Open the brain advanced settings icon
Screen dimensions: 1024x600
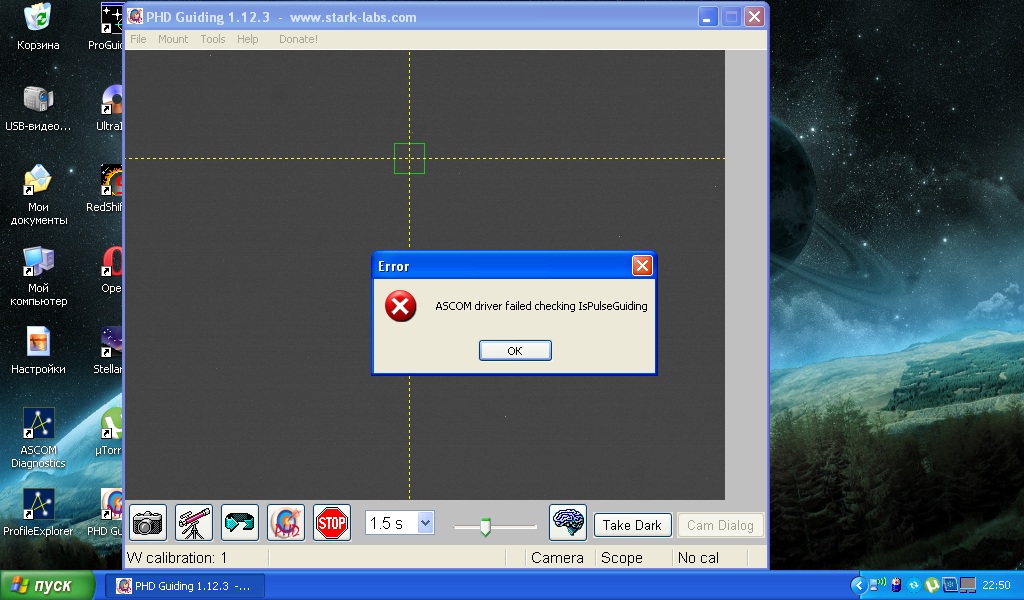(x=568, y=523)
